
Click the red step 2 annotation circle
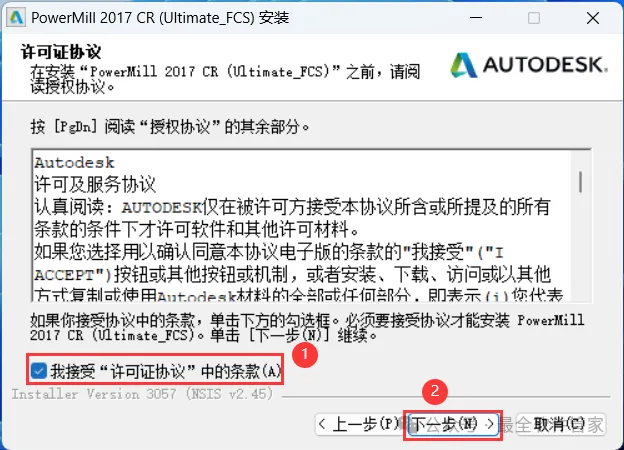coord(435,391)
